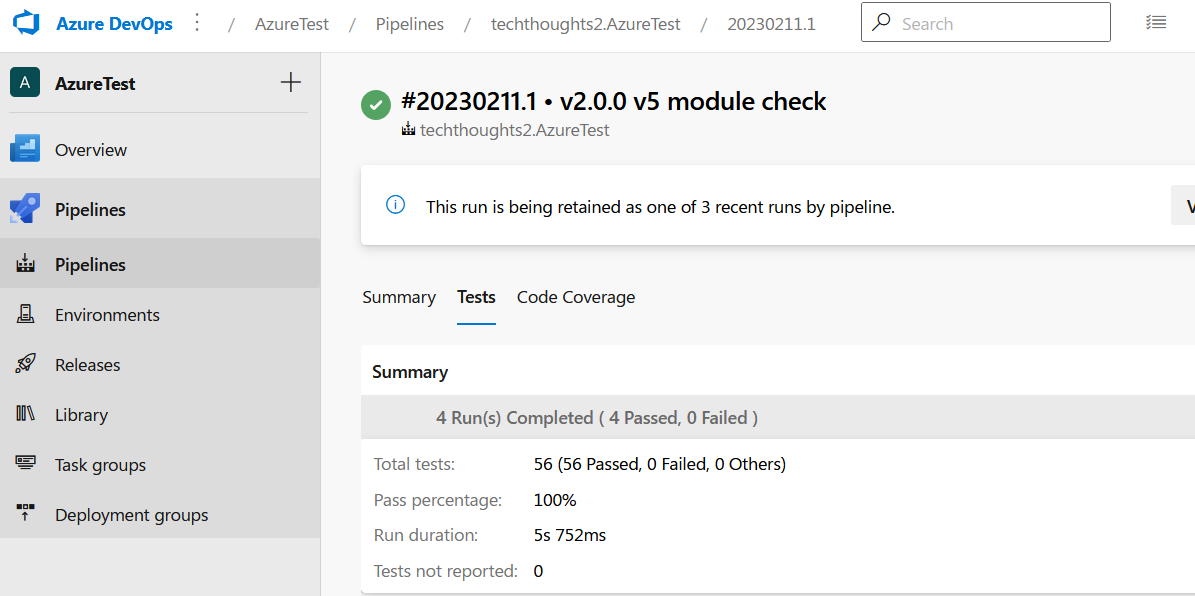Click the search magnifier icon

coord(881,23)
